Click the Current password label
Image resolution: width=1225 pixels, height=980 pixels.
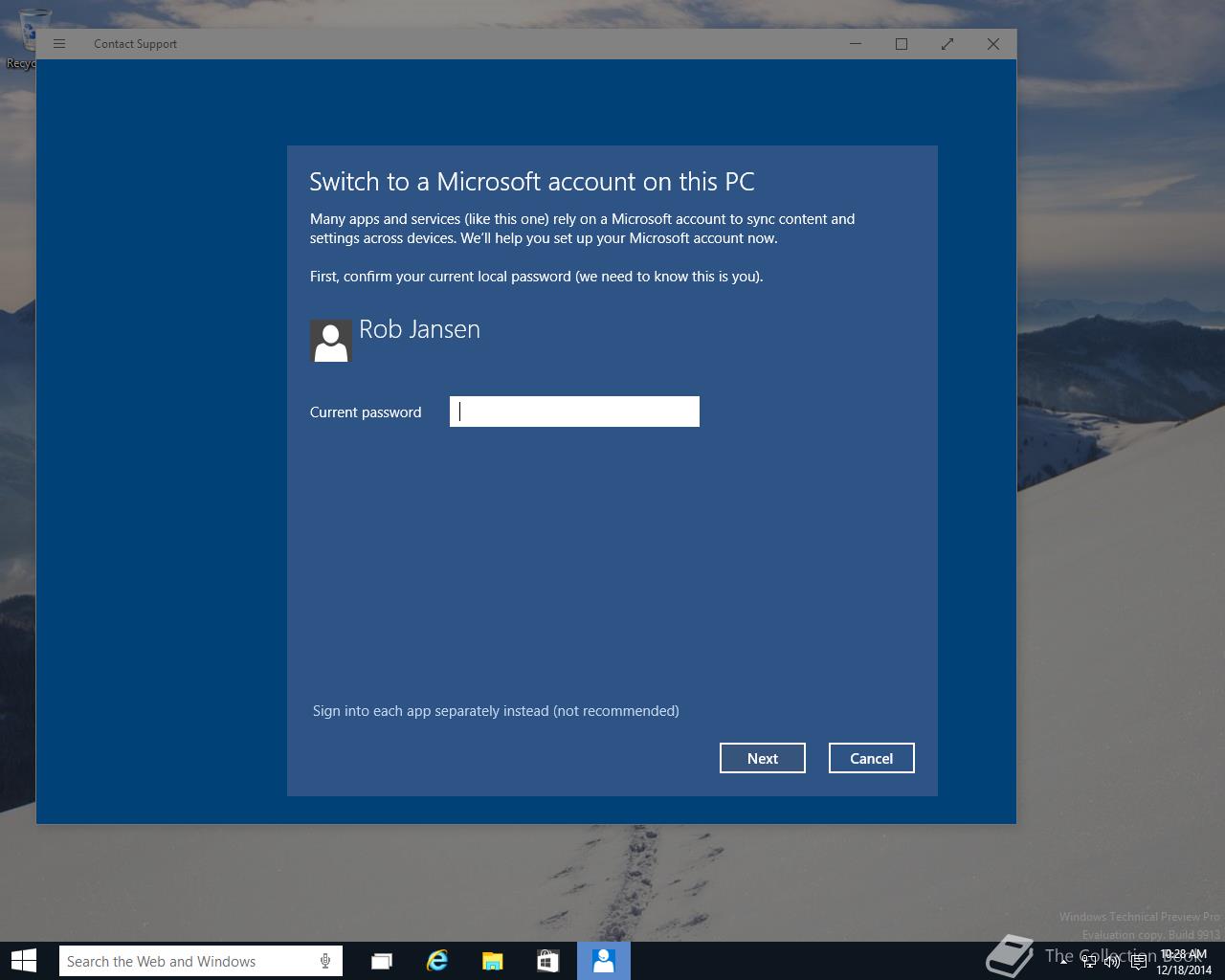pos(366,412)
